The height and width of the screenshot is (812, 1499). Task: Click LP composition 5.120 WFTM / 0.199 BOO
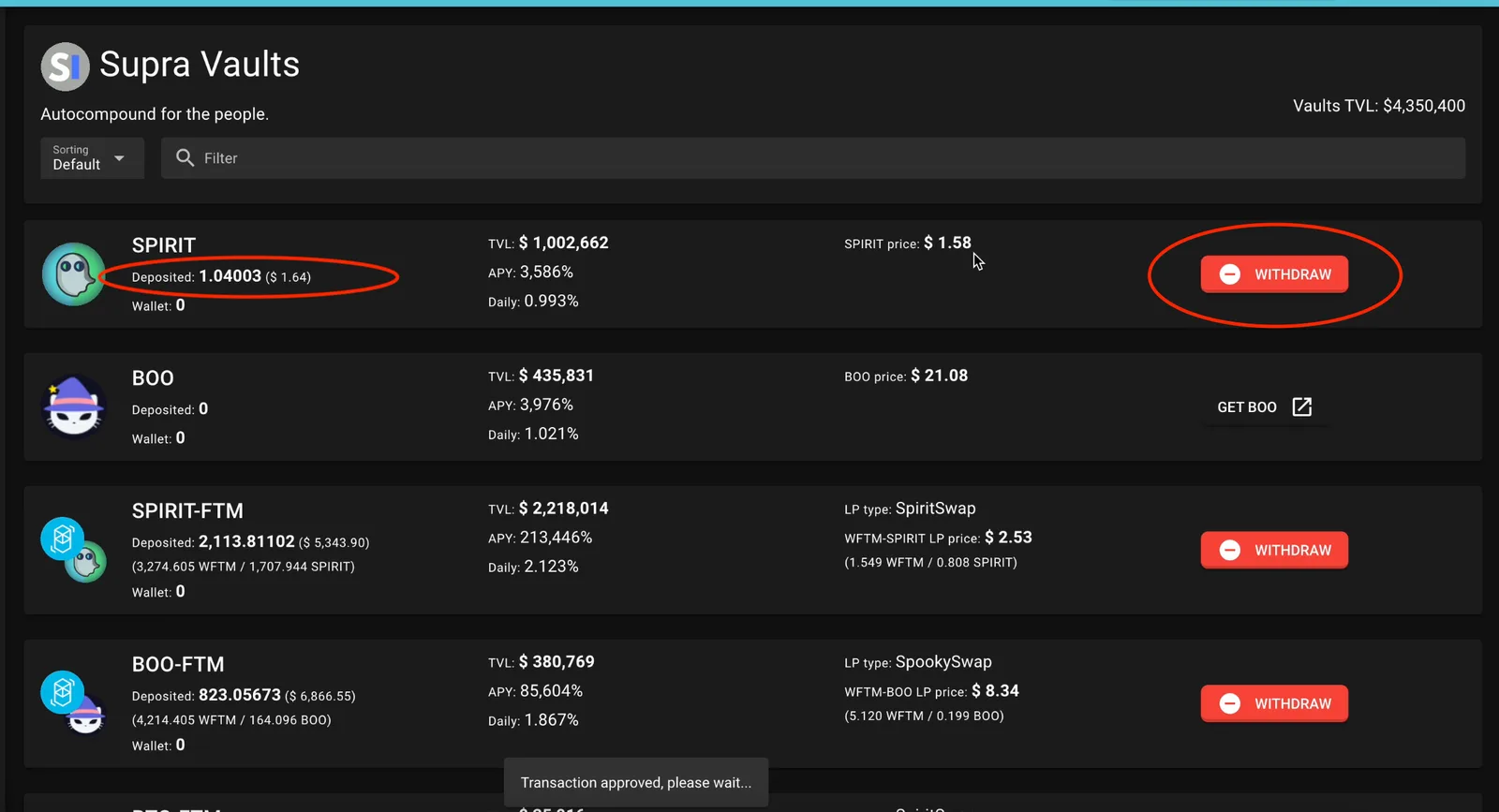[x=924, y=716]
